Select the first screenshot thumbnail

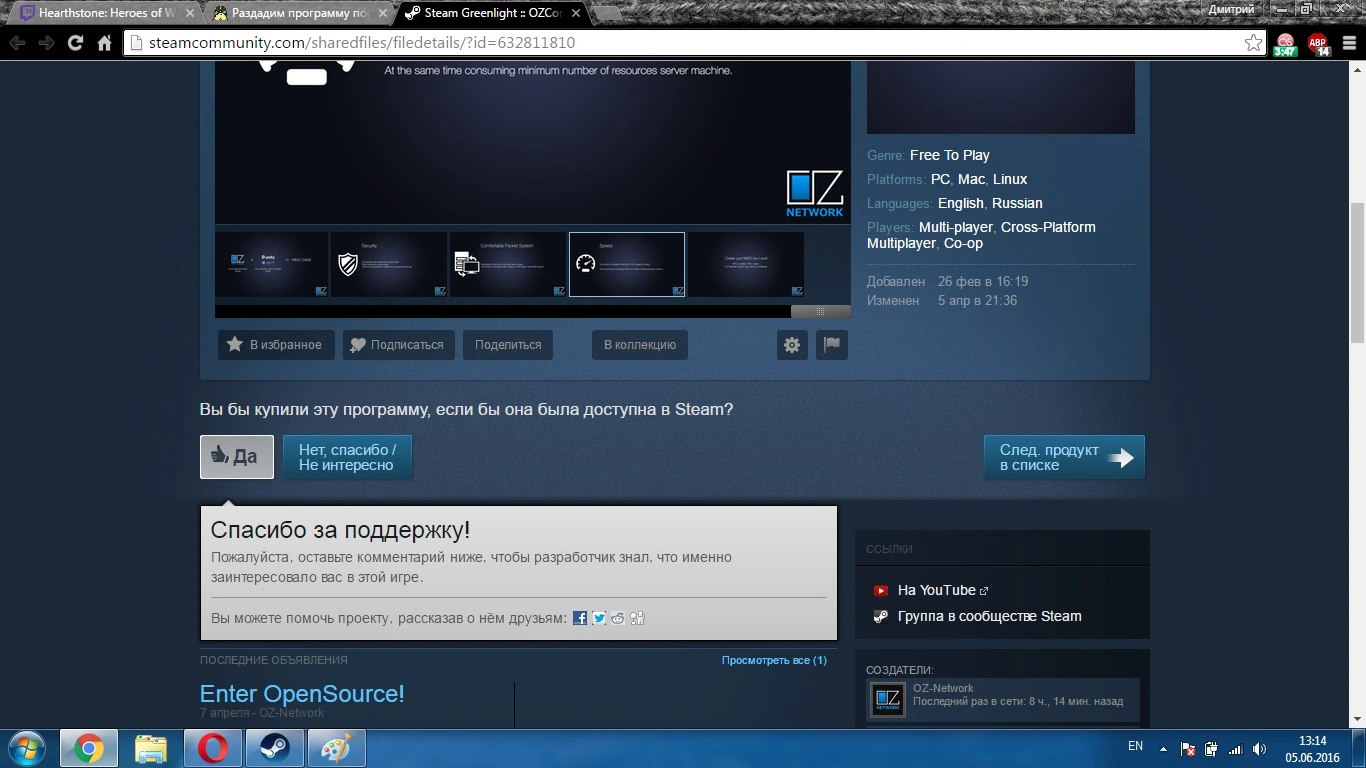271,264
